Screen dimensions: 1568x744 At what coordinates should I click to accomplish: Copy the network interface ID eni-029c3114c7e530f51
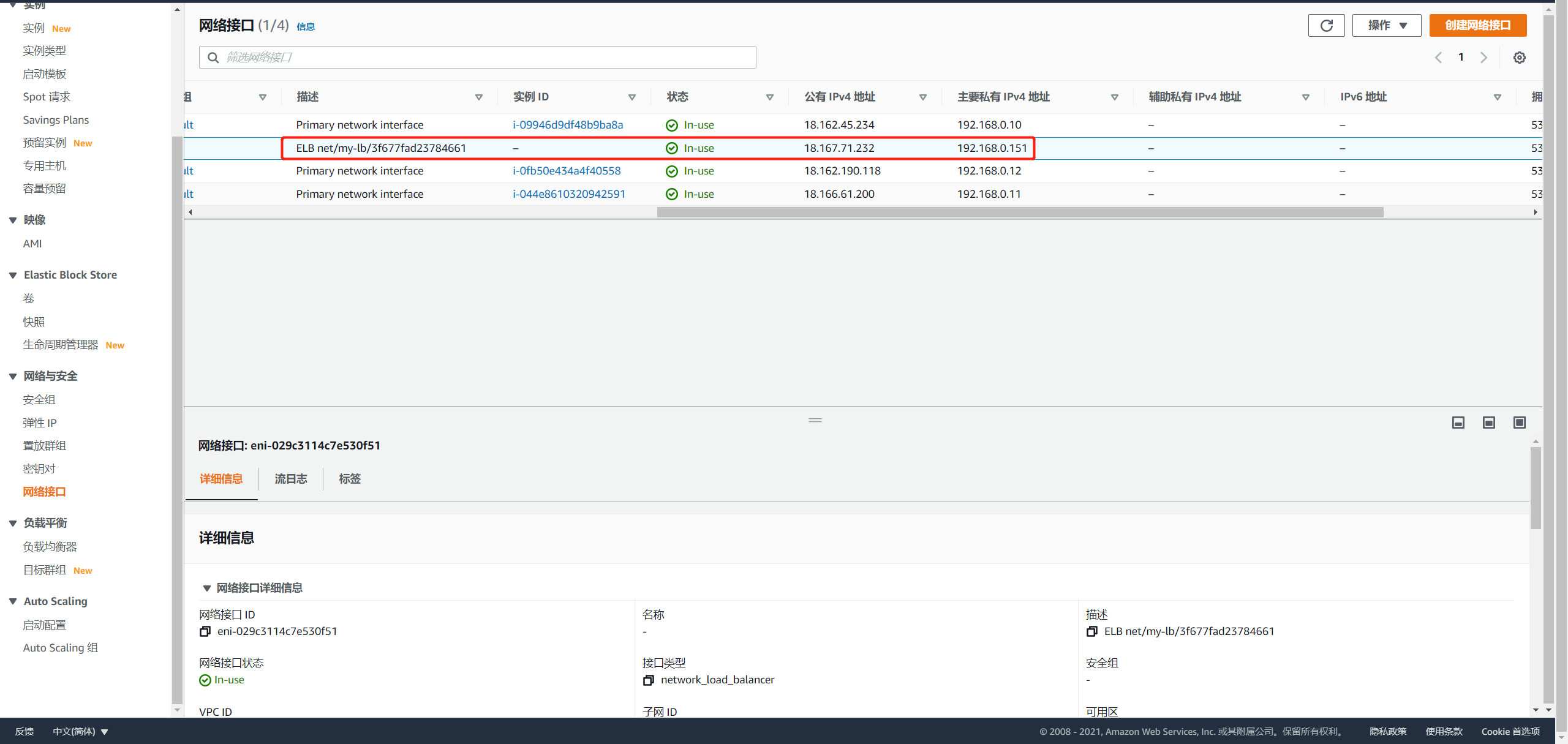point(205,631)
